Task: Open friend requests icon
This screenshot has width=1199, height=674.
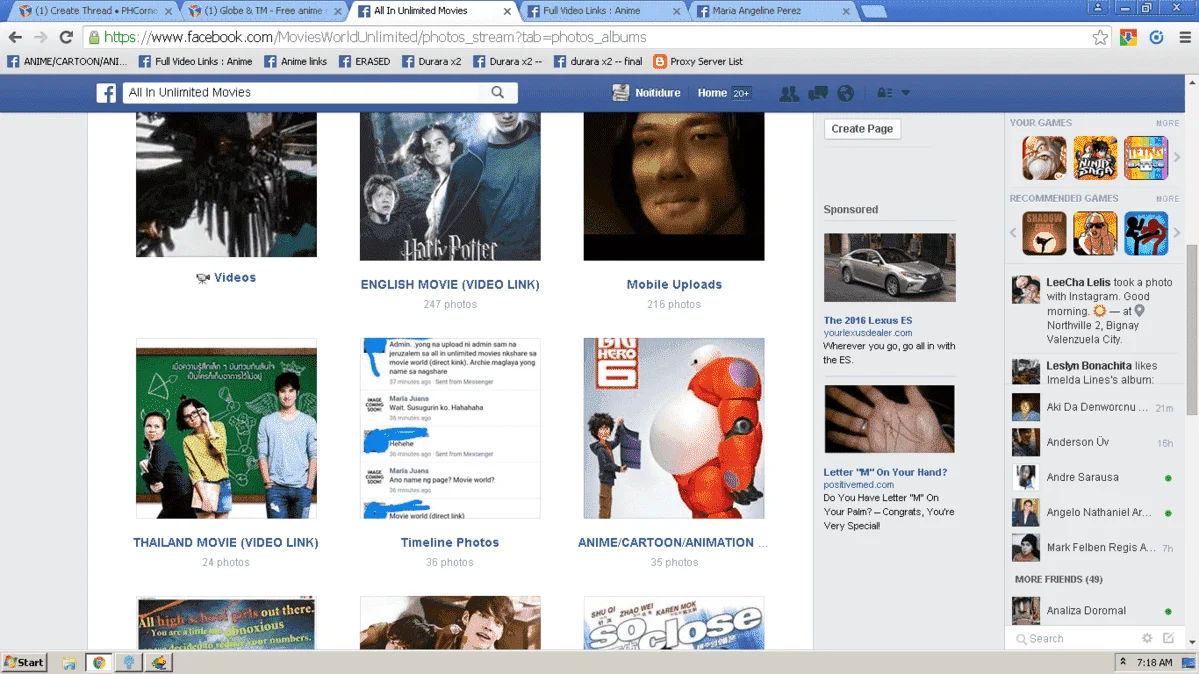Action: click(789, 93)
